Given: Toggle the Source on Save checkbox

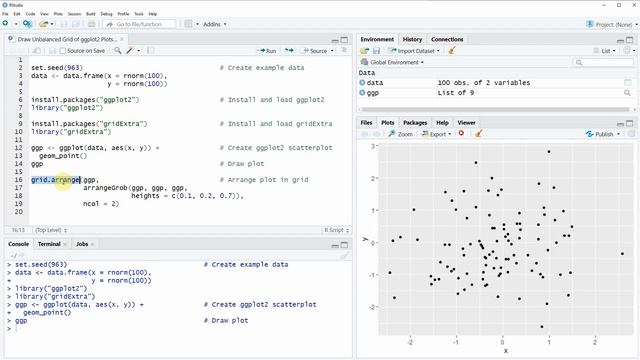Looking at the screenshot, I should tap(62, 51).
